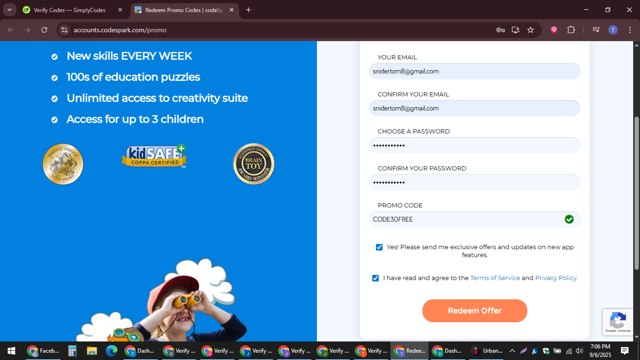Image resolution: width=640 pixels, height=360 pixels.
Task: Close the Redeem Promo Codes tab
Action: (x=231, y=10)
